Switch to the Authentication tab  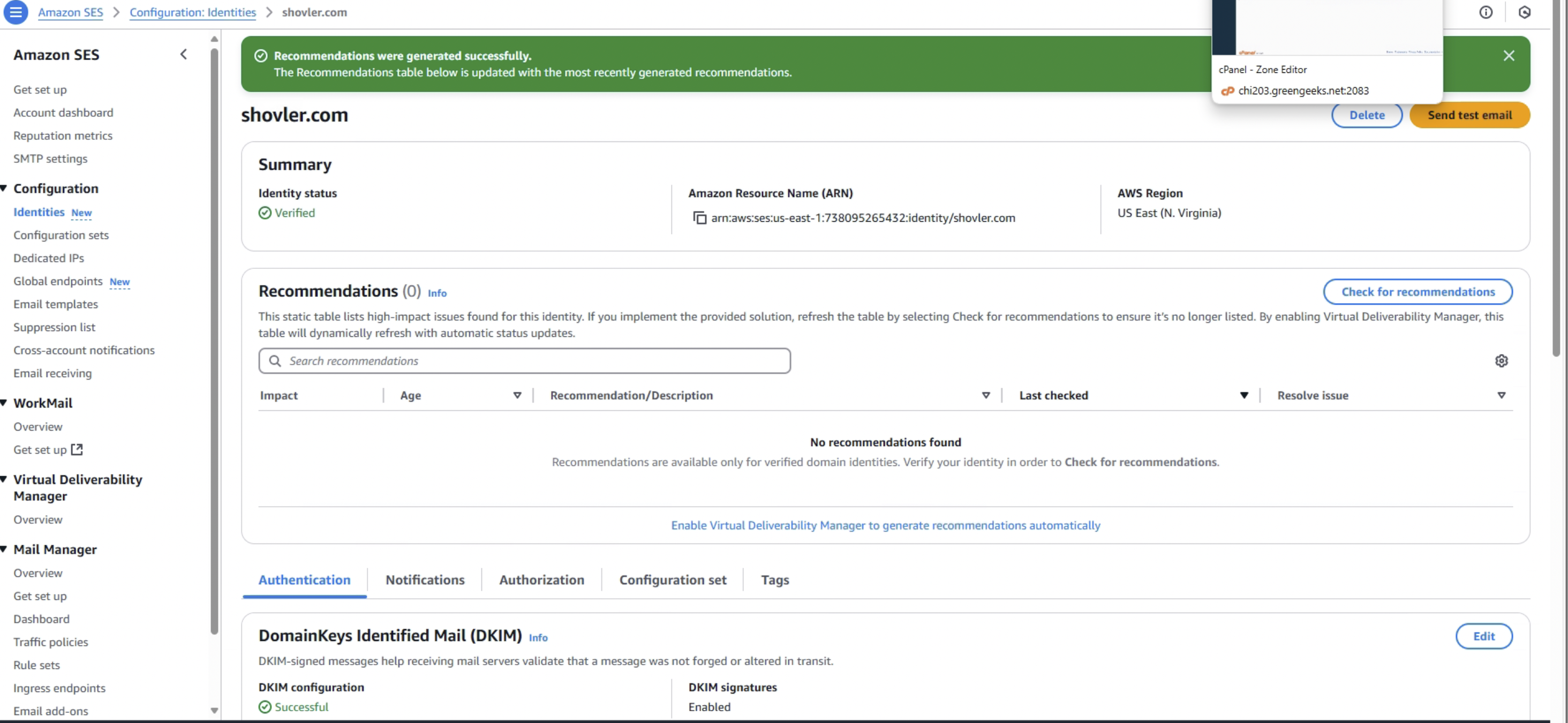click(x=304, y=580)
